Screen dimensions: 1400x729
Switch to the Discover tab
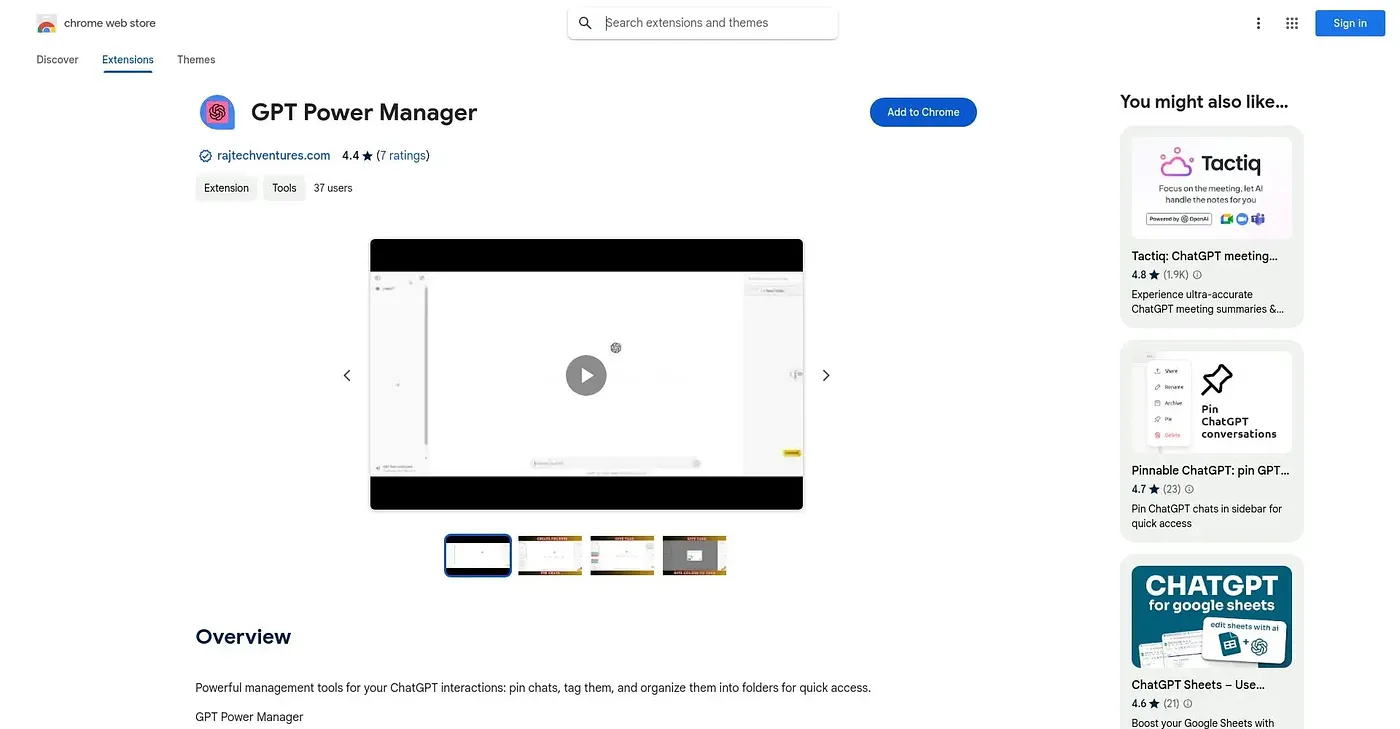57,60
